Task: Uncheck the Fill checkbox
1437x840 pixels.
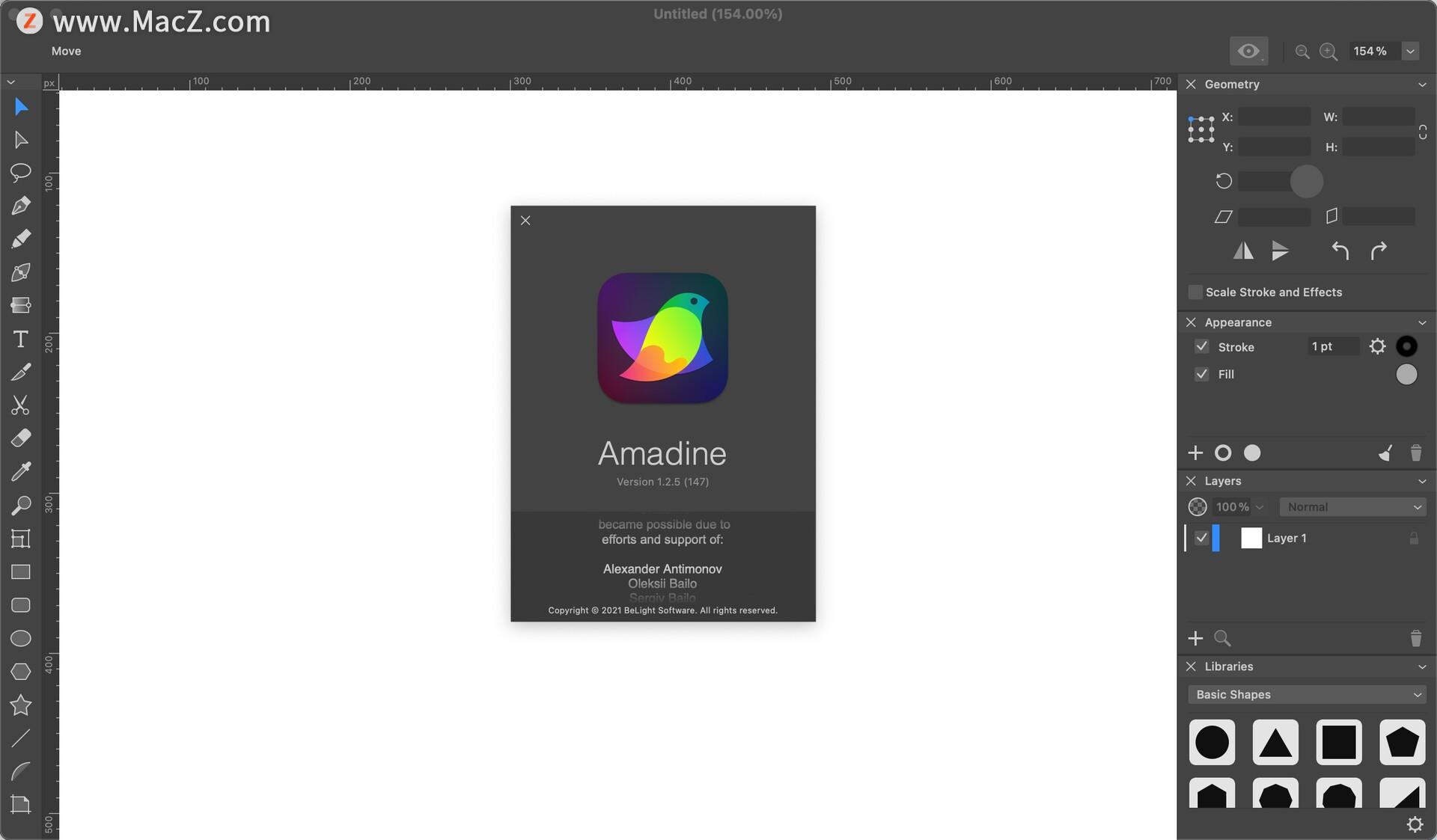Action: 1202,374
